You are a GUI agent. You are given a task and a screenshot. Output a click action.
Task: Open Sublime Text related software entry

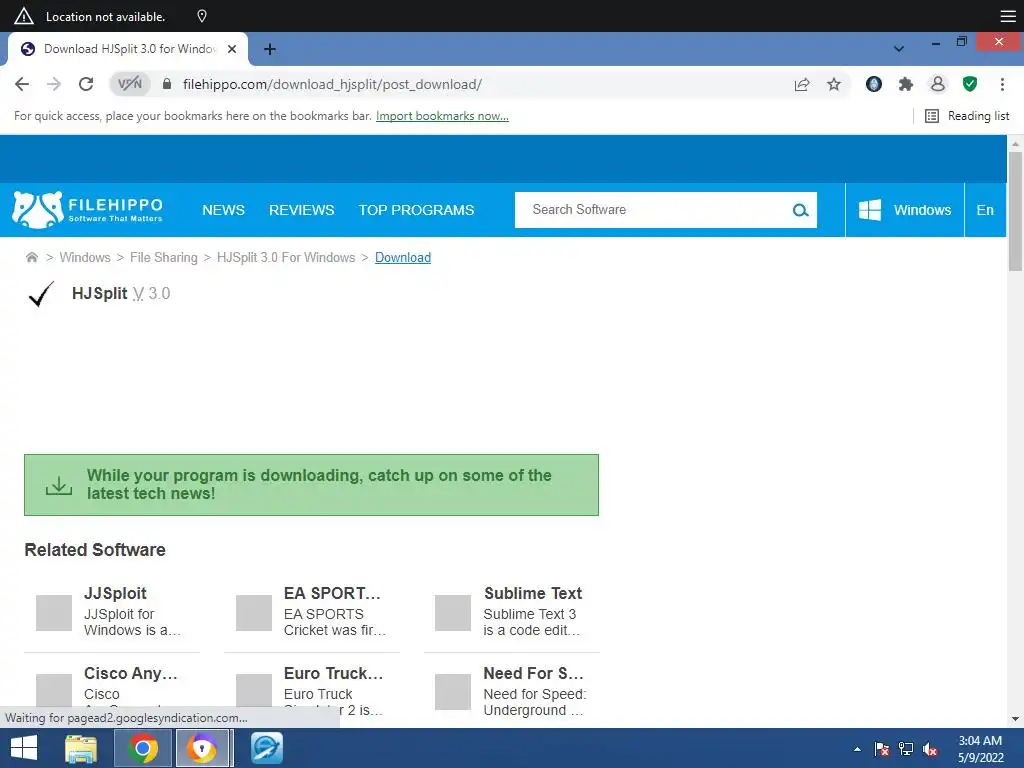pos(512,611)
